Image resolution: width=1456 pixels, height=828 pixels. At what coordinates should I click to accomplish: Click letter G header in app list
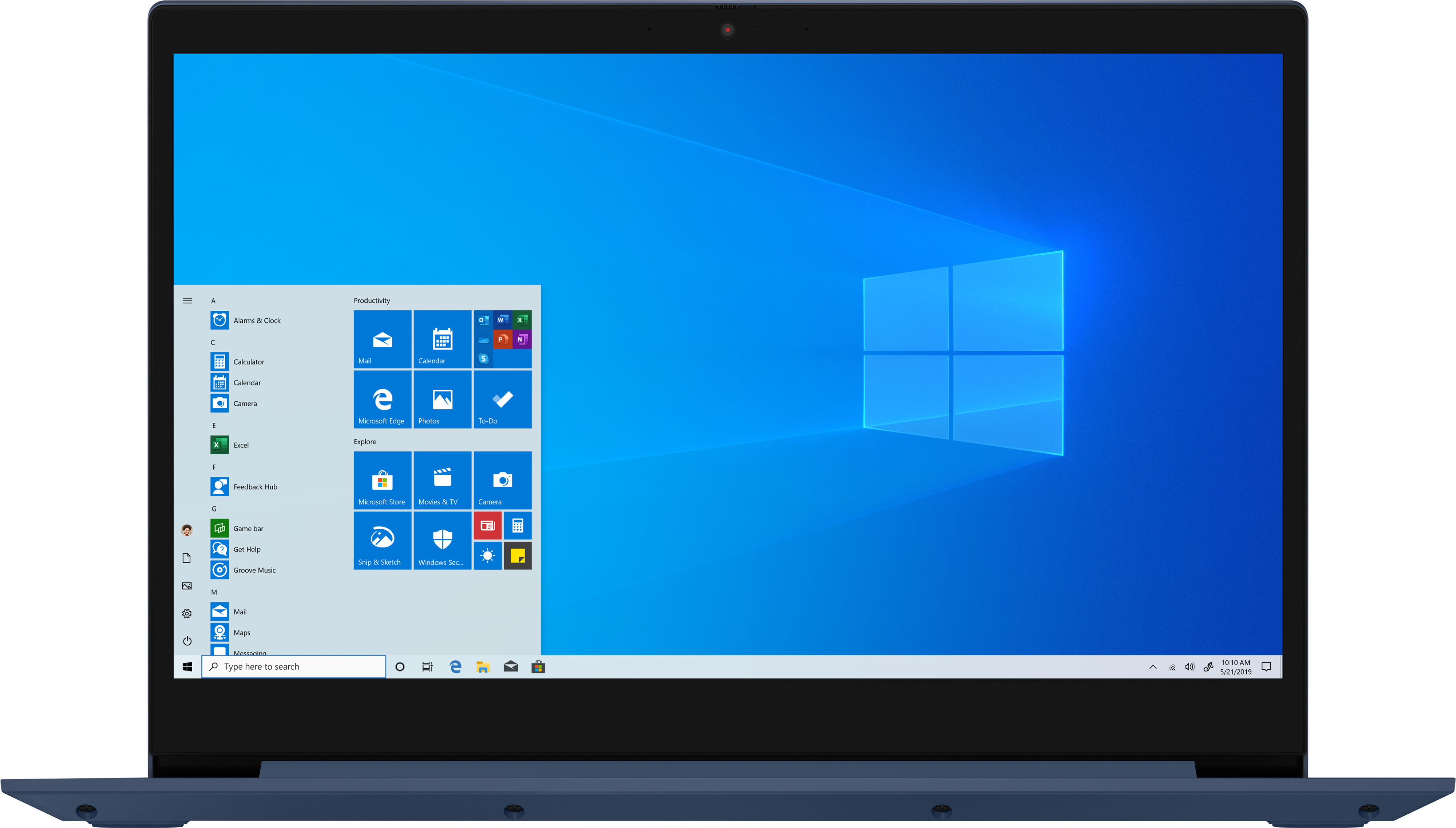(x=214, y=508)
